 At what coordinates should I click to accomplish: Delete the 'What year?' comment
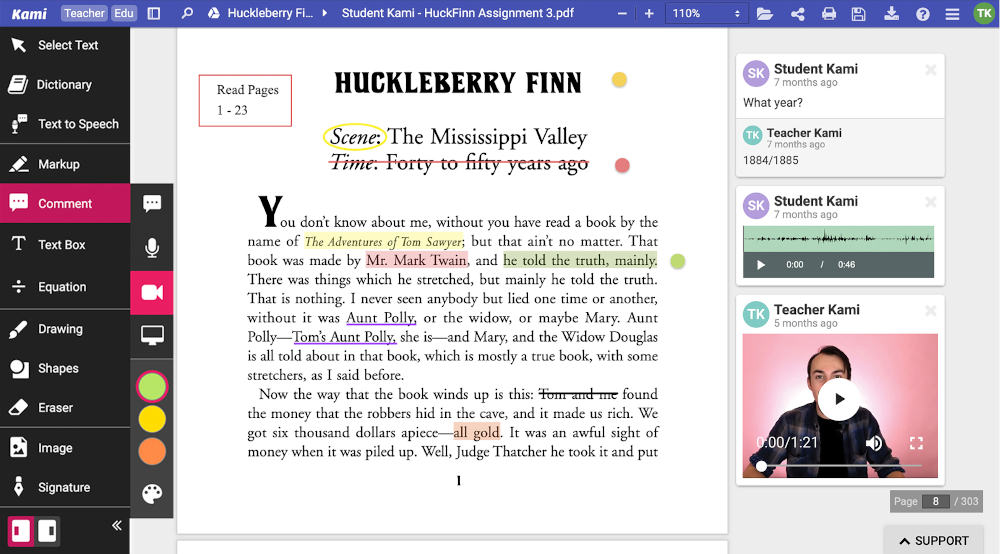pyautogui.click(x=930, y=70)
